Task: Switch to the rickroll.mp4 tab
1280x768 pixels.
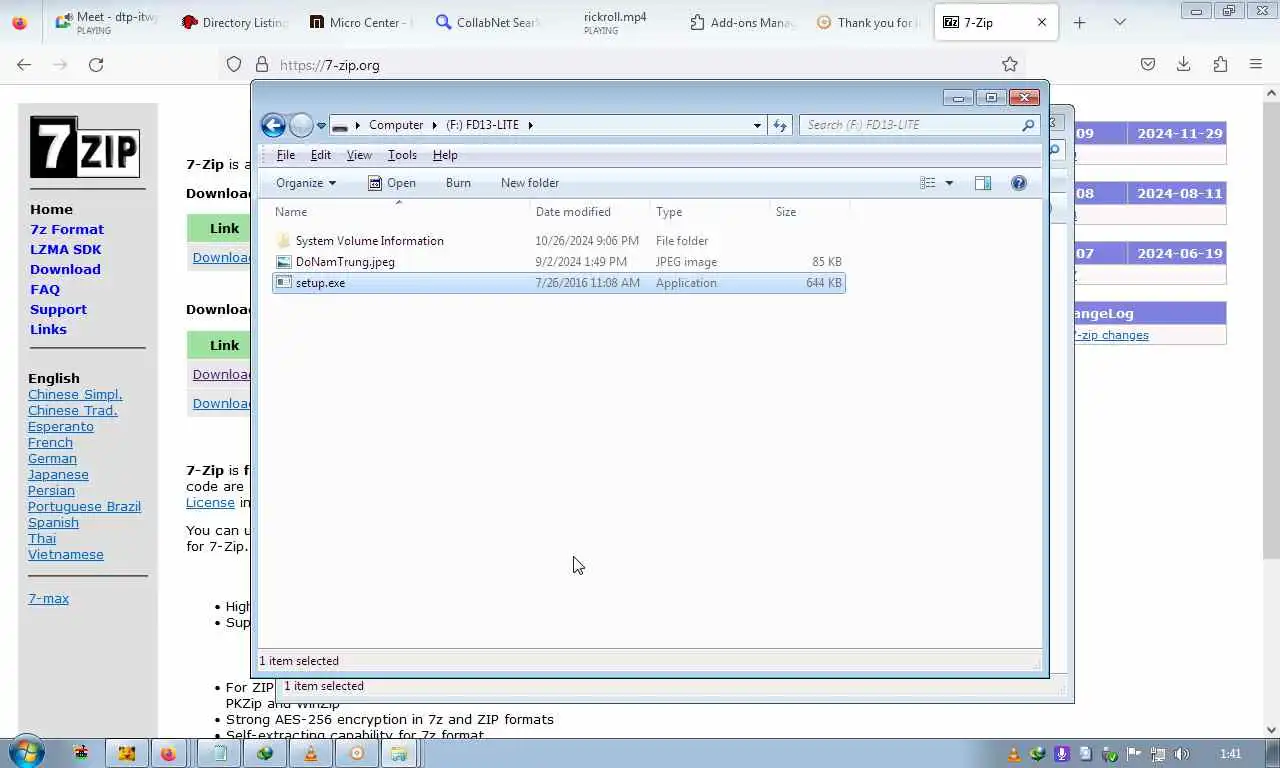Action: coord(615,22)
